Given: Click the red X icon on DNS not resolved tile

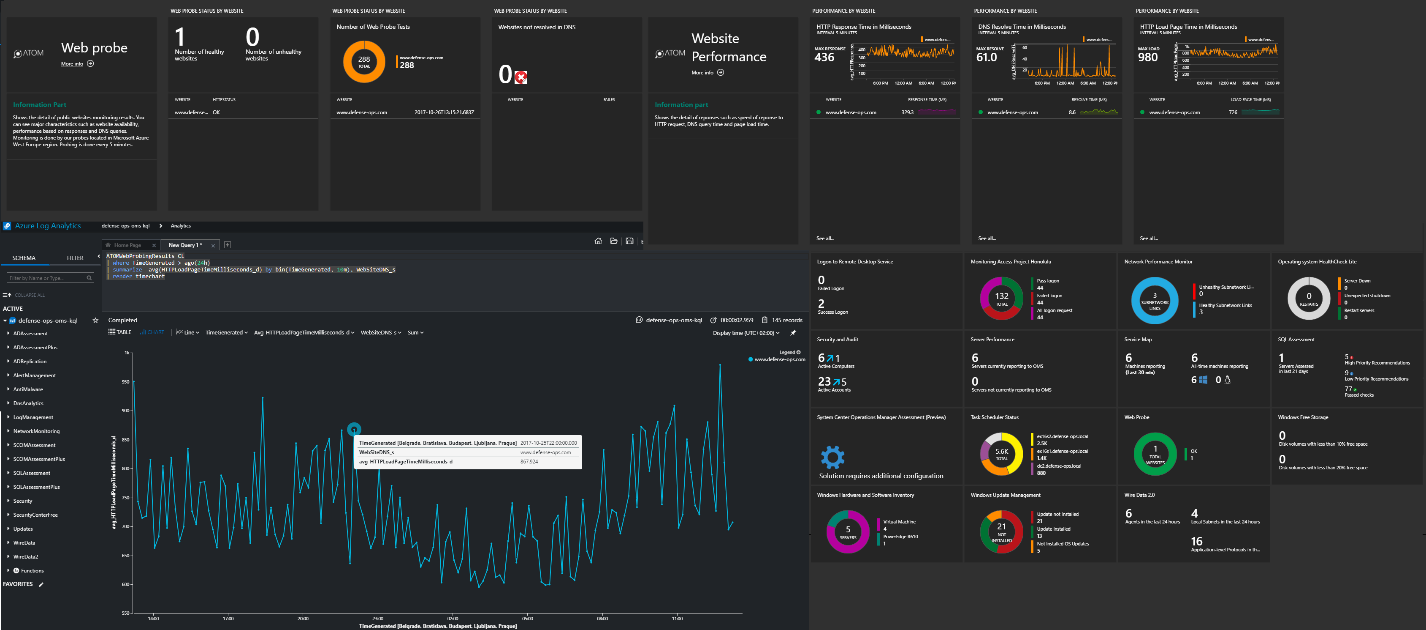Looking at the screenshot, I should tap(521, 76).
